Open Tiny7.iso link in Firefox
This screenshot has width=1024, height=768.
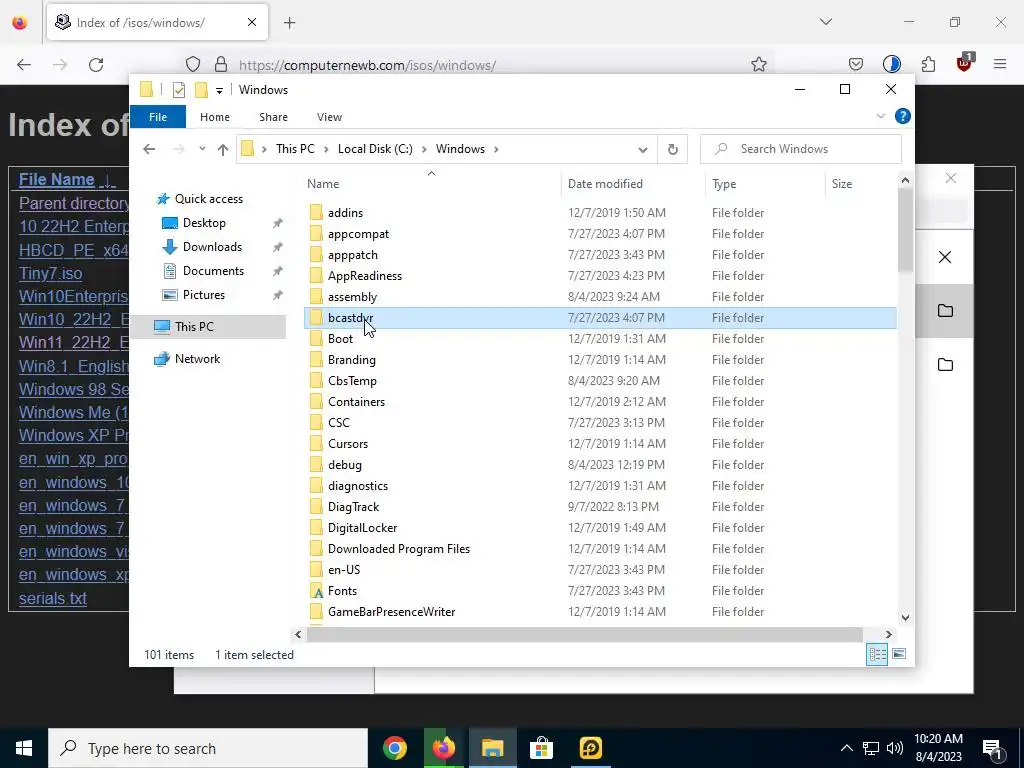coord(50,273)
